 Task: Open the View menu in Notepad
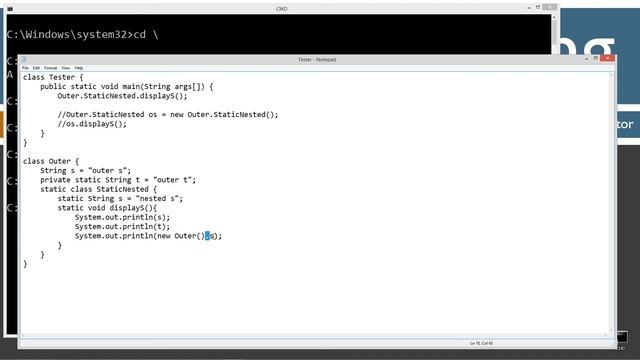[x=66, y=68]
